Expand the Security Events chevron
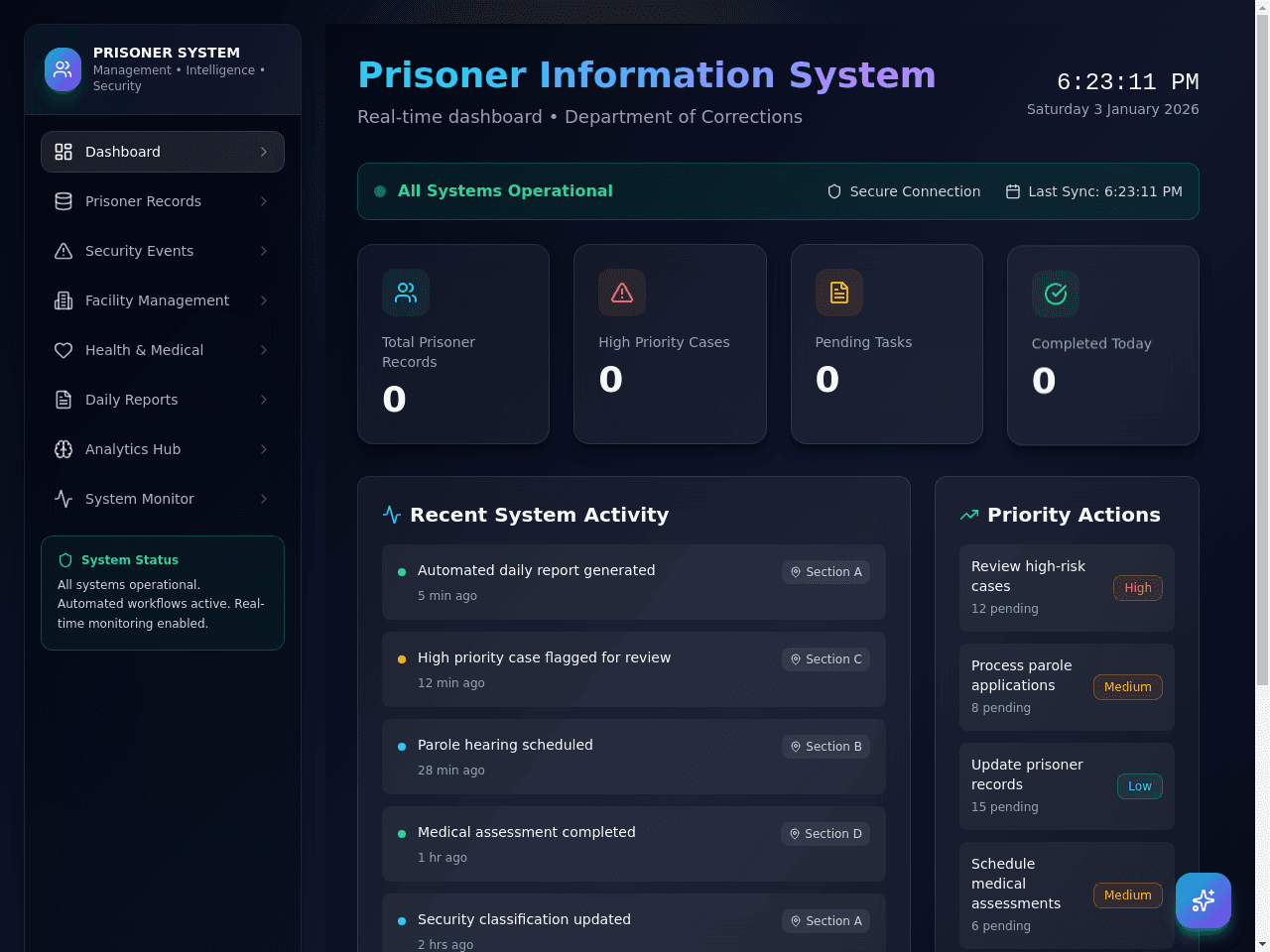 pos(264,251)
